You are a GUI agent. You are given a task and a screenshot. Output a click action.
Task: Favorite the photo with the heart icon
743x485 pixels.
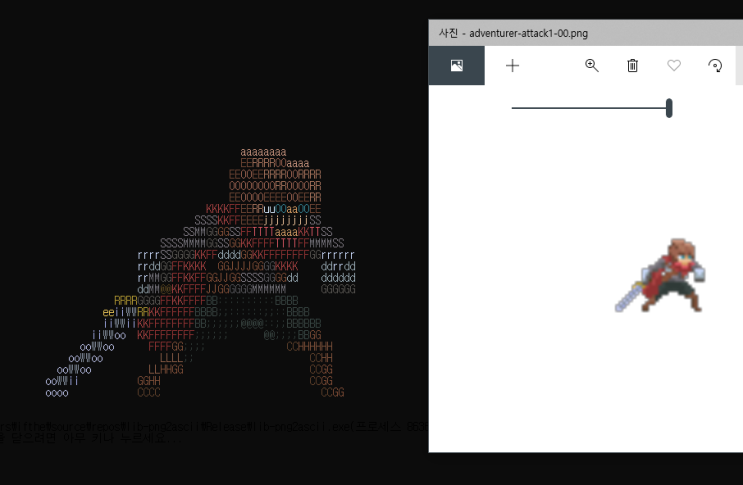click(x=674, y=65)
